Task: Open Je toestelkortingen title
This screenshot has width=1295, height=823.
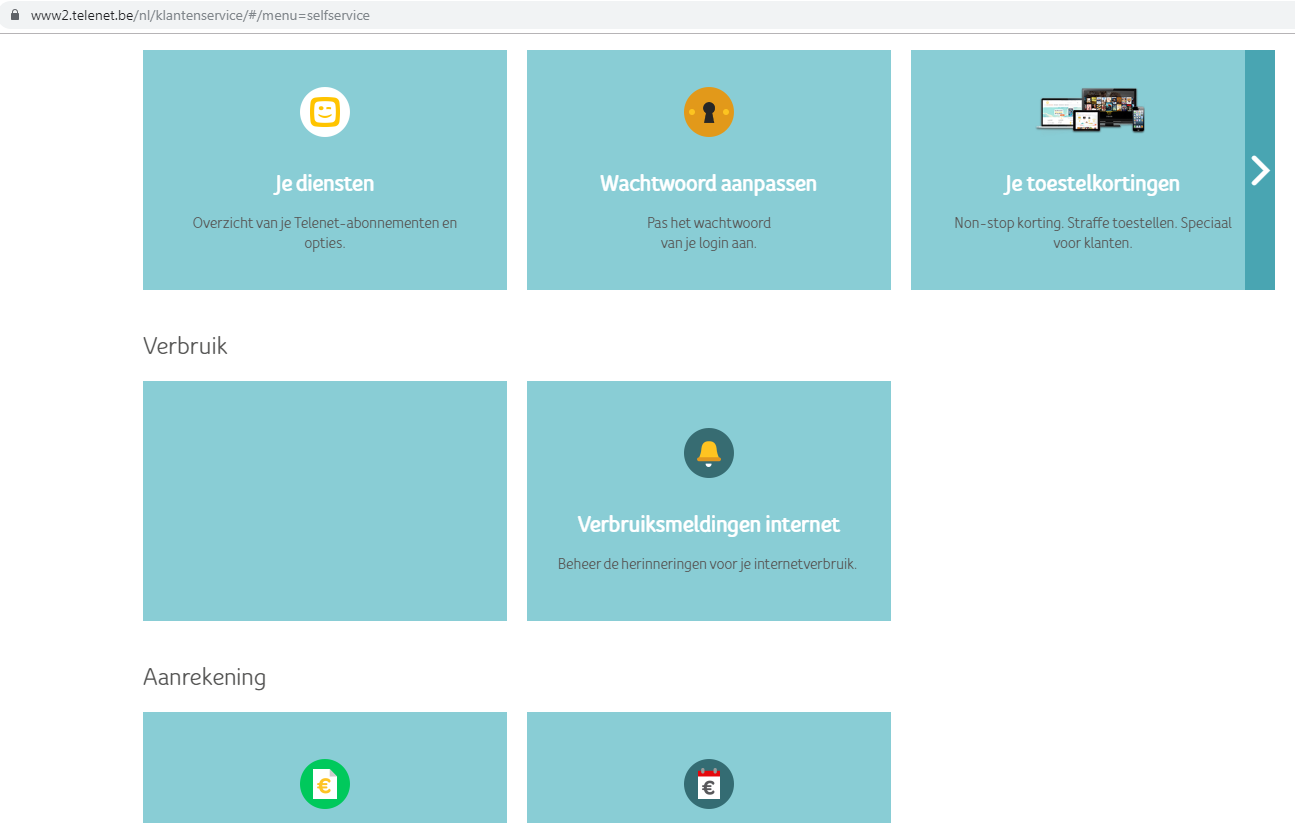Action: tap(1092, 184)
